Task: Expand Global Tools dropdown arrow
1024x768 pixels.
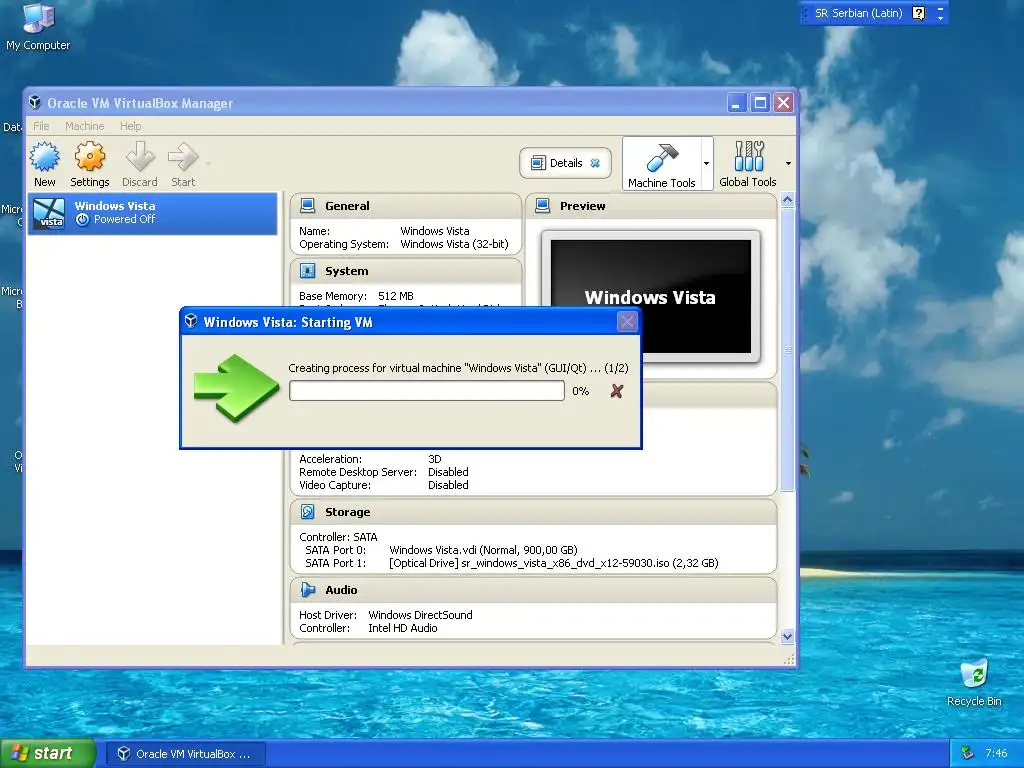Action: pos(788,163)
